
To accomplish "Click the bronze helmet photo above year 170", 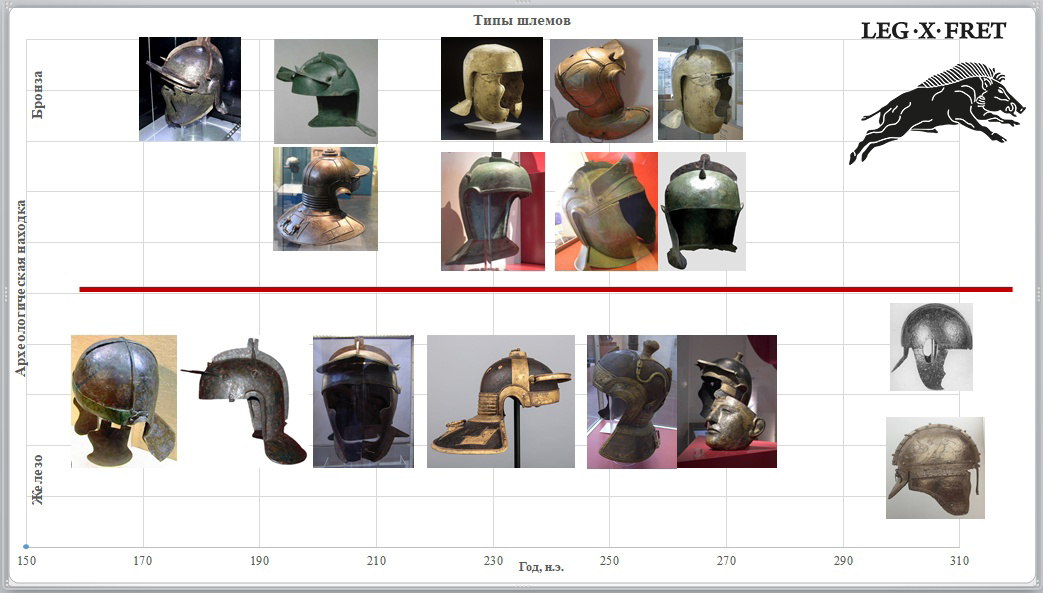I will [x=189, y=88].
